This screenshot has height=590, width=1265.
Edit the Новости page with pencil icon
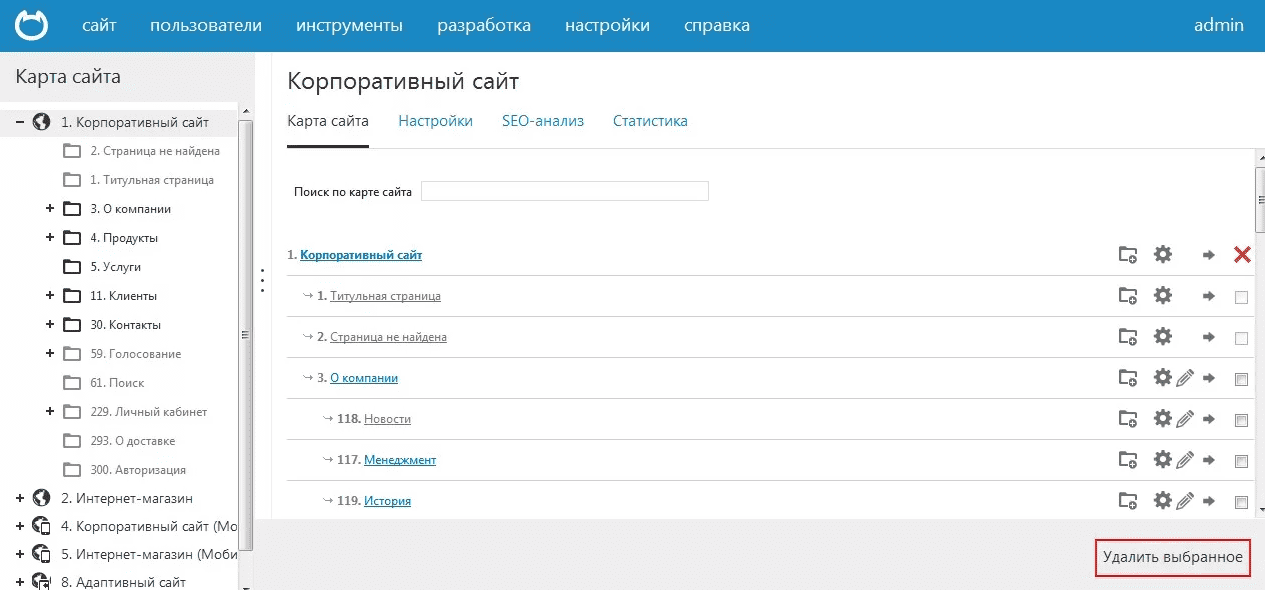point(1188,418)
